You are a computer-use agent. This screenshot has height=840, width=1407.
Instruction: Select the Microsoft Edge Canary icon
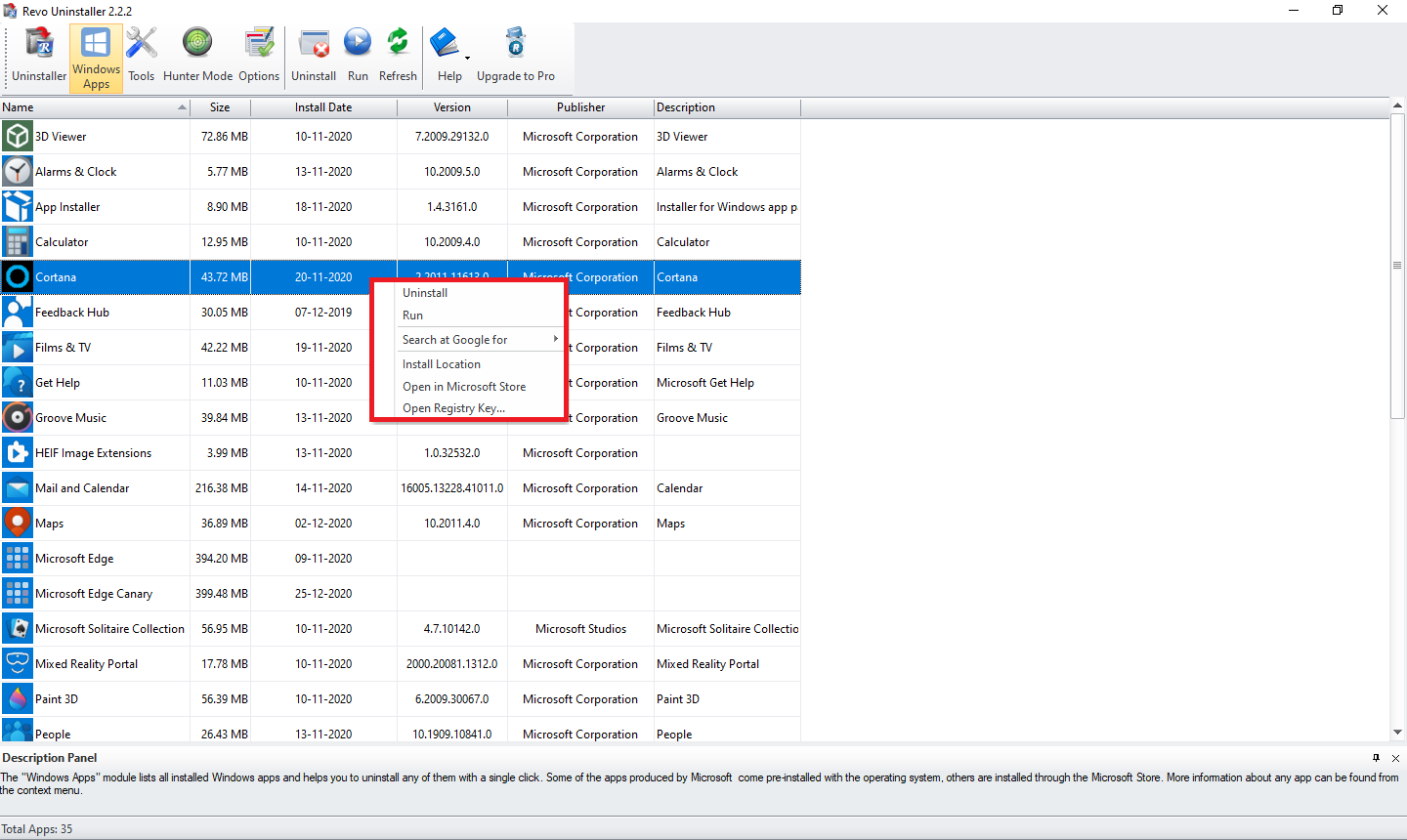pyautogui.click(x=18, y=594)
